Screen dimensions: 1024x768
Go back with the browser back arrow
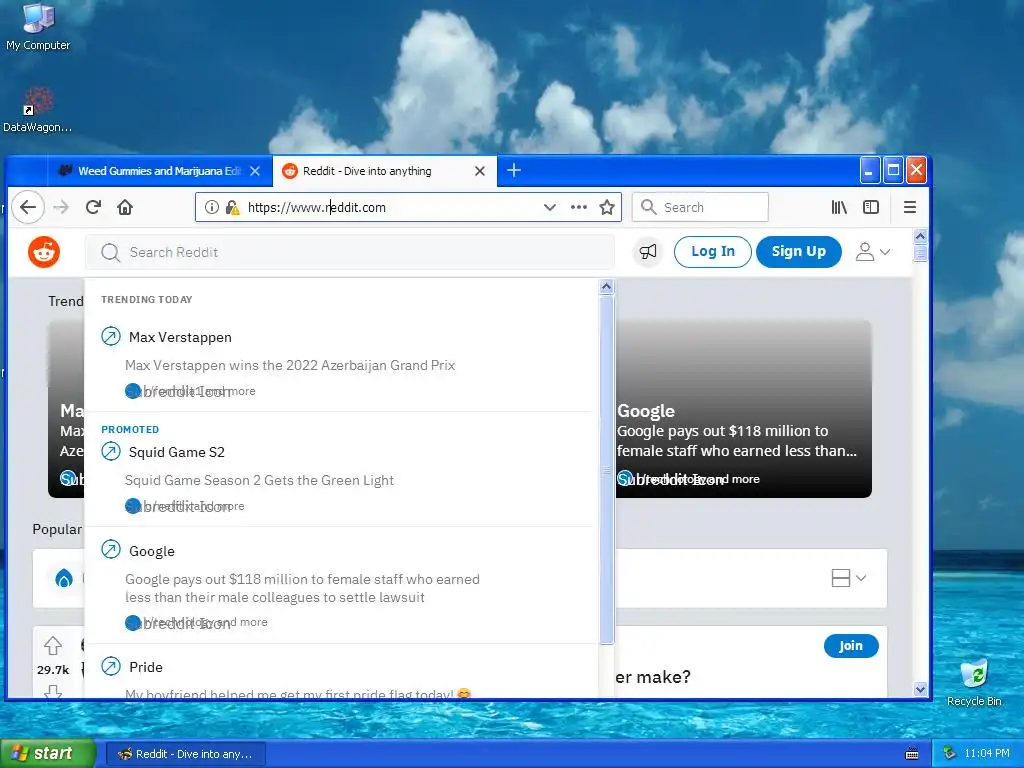27,207
